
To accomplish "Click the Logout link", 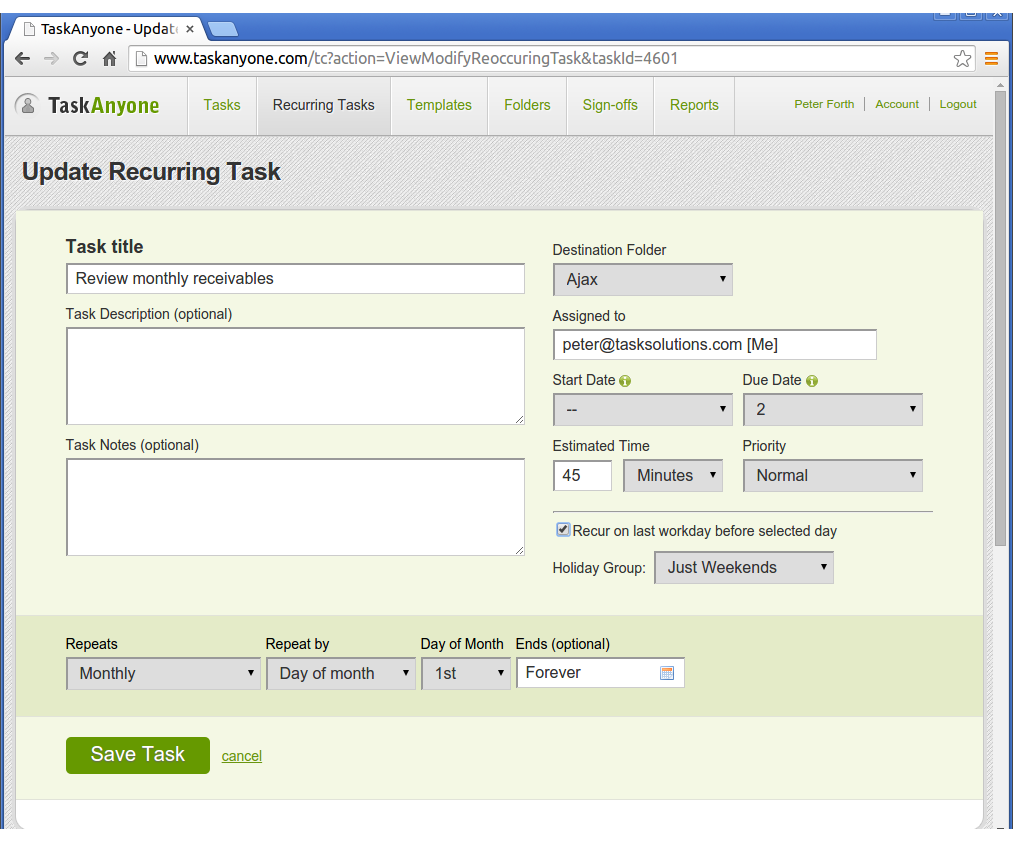I will pyautogui.click(x=957, y=104).
